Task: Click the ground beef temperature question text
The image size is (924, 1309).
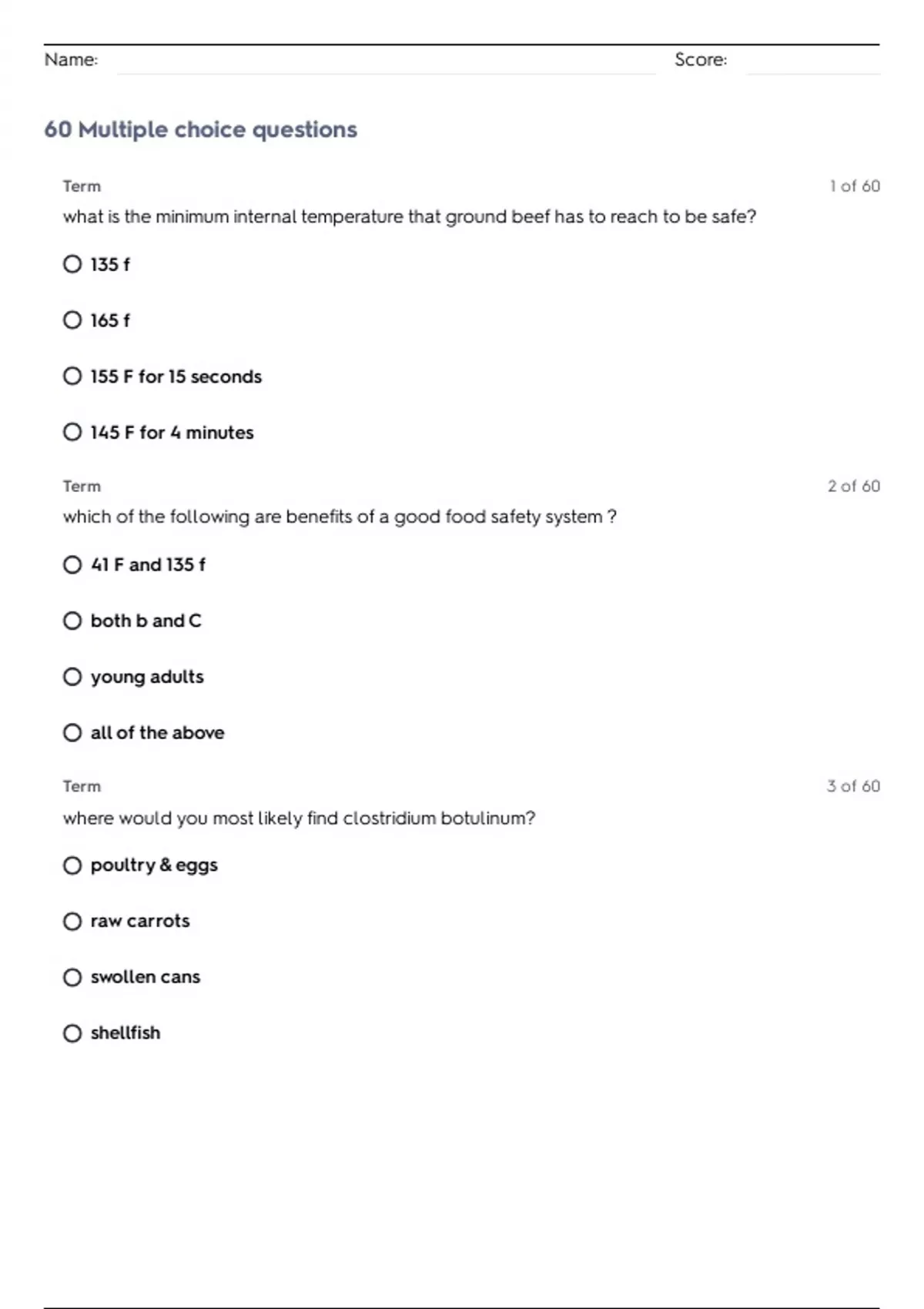Action: [409, 216]
